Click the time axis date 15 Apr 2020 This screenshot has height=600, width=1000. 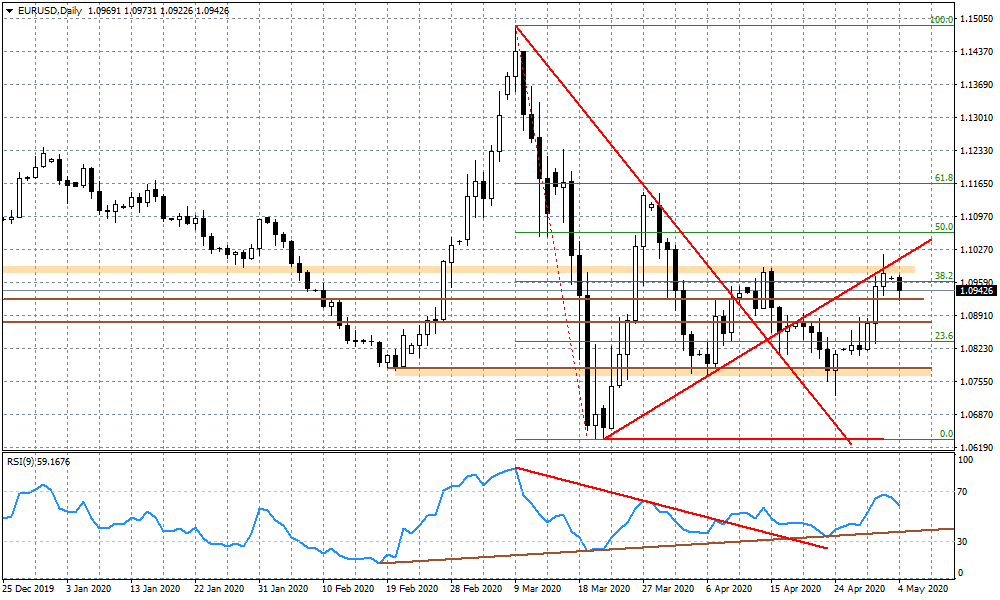coord(795,589)
